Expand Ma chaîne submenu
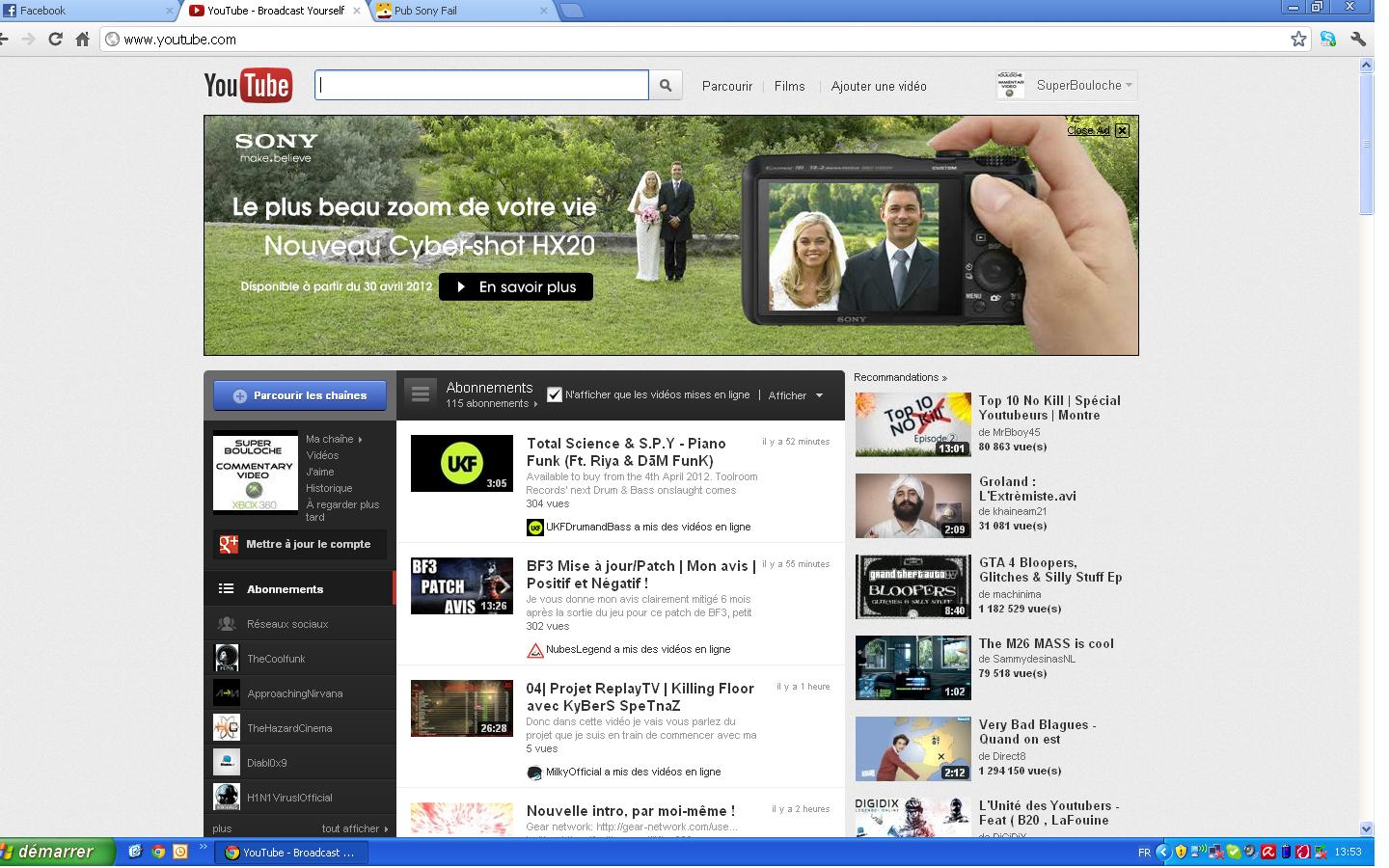 click(x=360, y=440)
